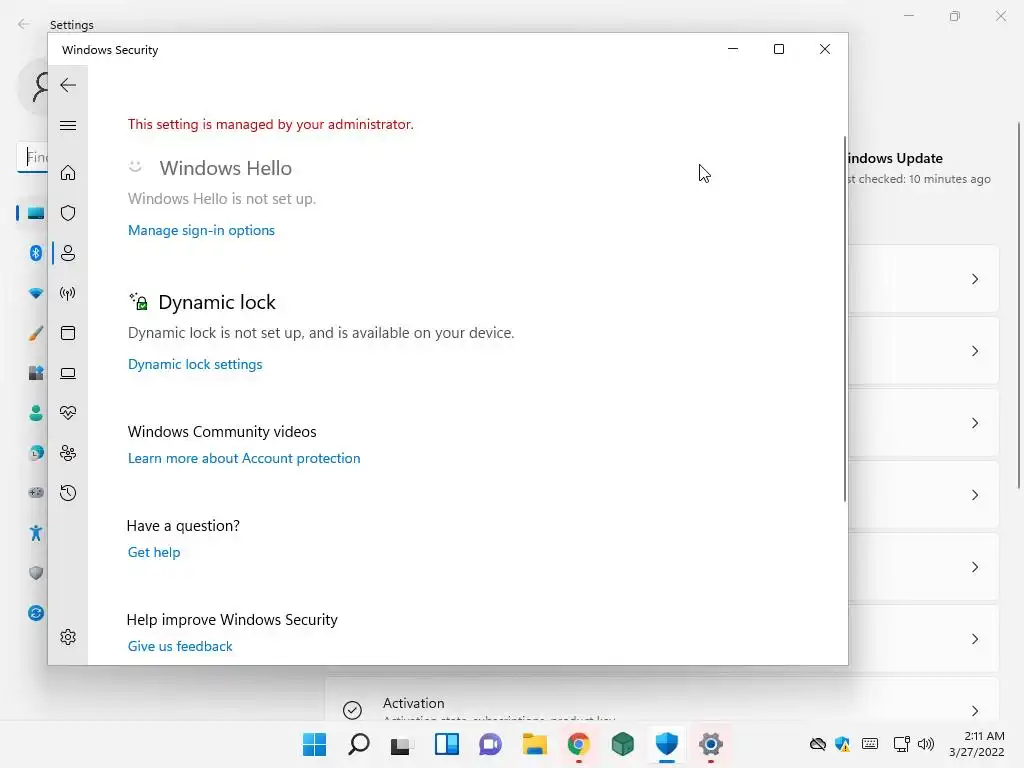The height and width of the screenshot is (768, 1024).
Task: Click Windows Update heading in Settings window
Action: (895, 158)
